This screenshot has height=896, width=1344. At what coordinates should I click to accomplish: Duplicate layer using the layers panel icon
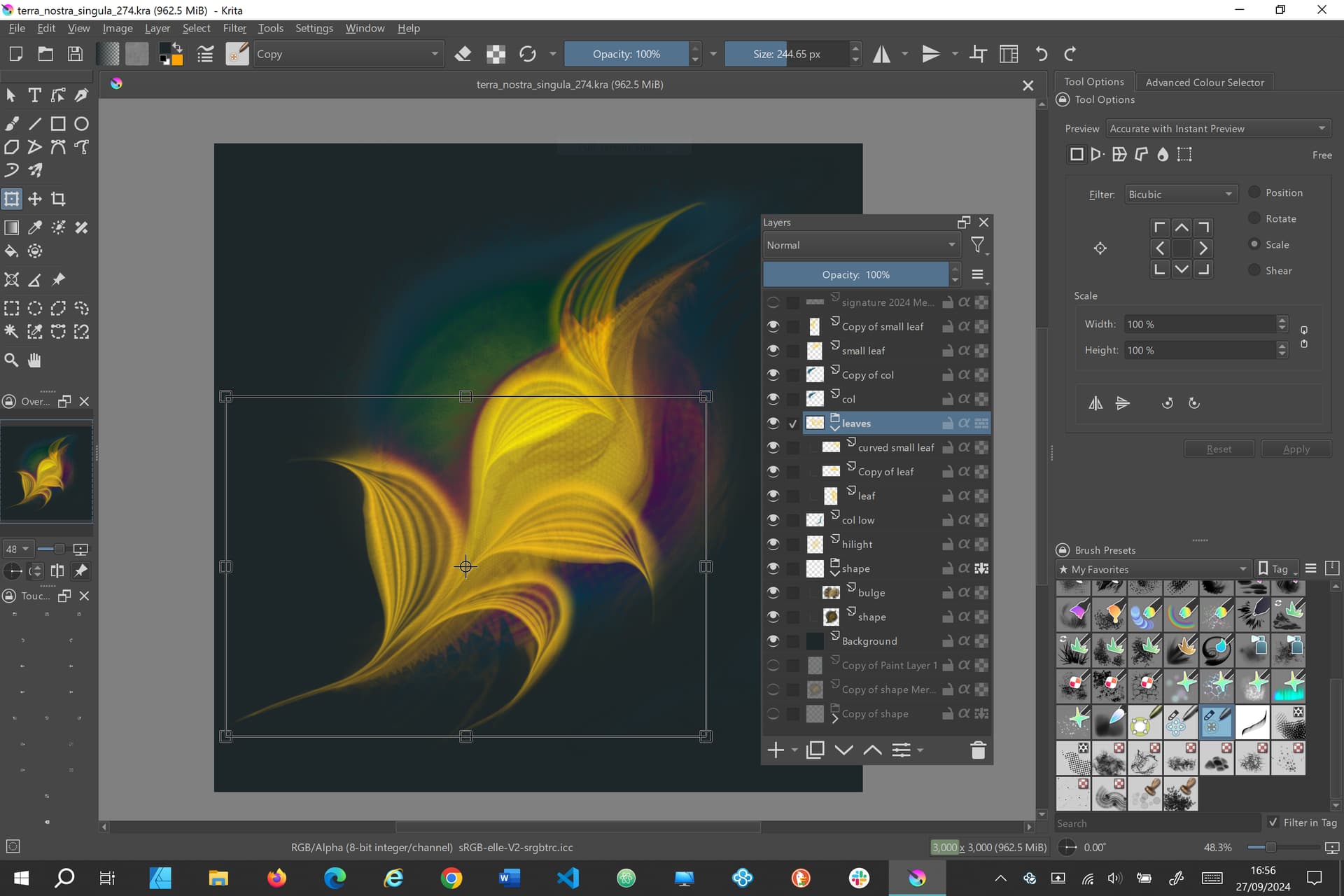815,750
